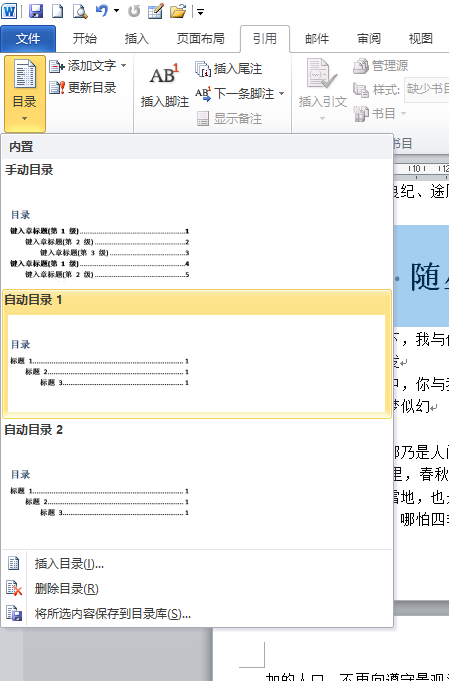The height and width of the screenshot is (681, 449).
Task: Click the 显示备注 icon
Action: 203,119
